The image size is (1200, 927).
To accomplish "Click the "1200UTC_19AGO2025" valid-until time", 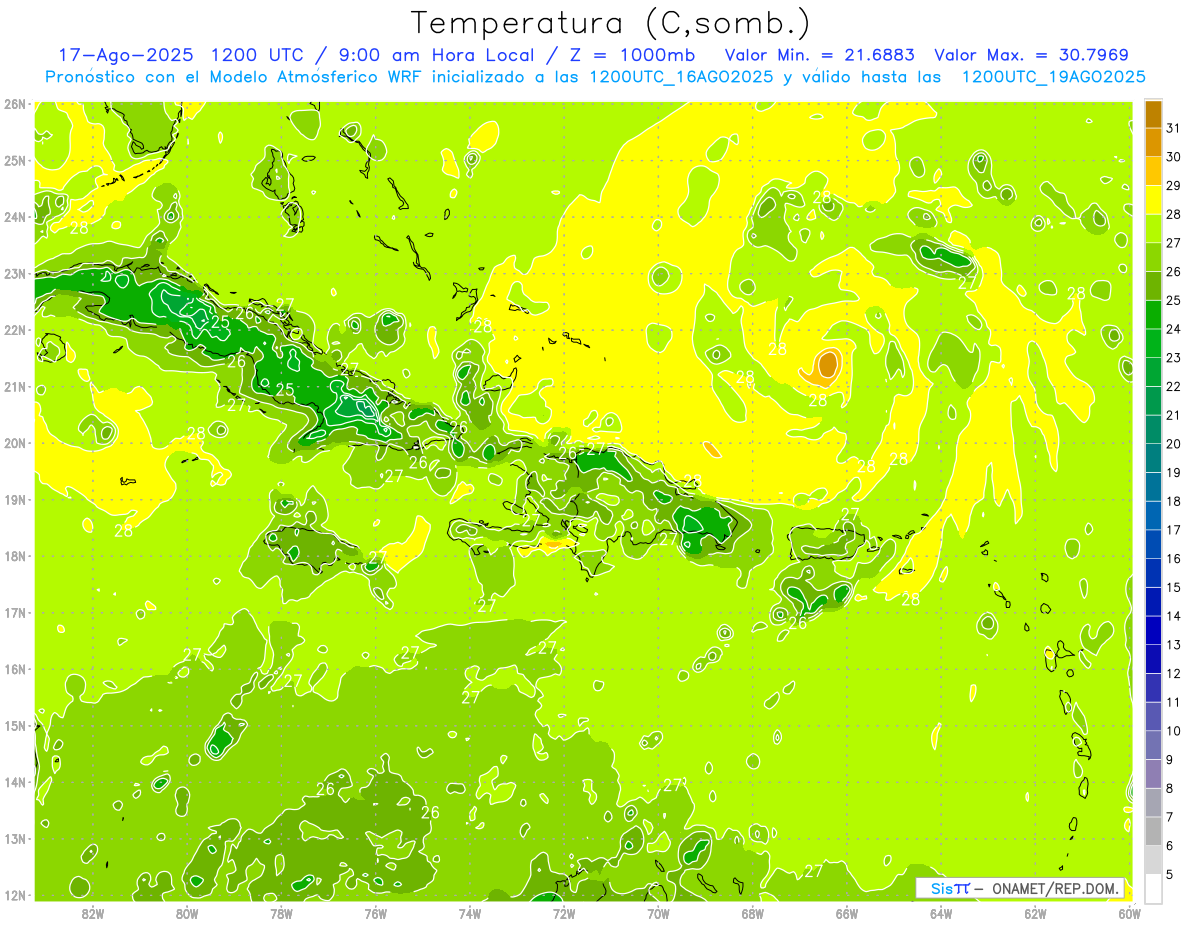I will 1053,77.
